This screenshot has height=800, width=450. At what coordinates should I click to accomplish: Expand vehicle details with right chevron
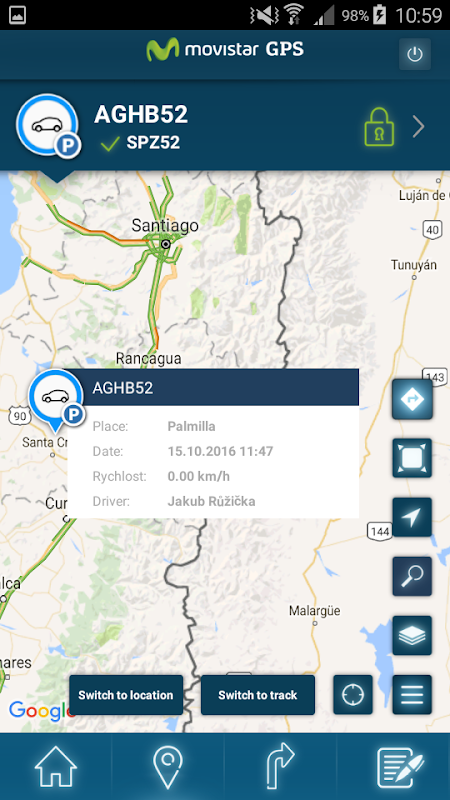(418, 127)
